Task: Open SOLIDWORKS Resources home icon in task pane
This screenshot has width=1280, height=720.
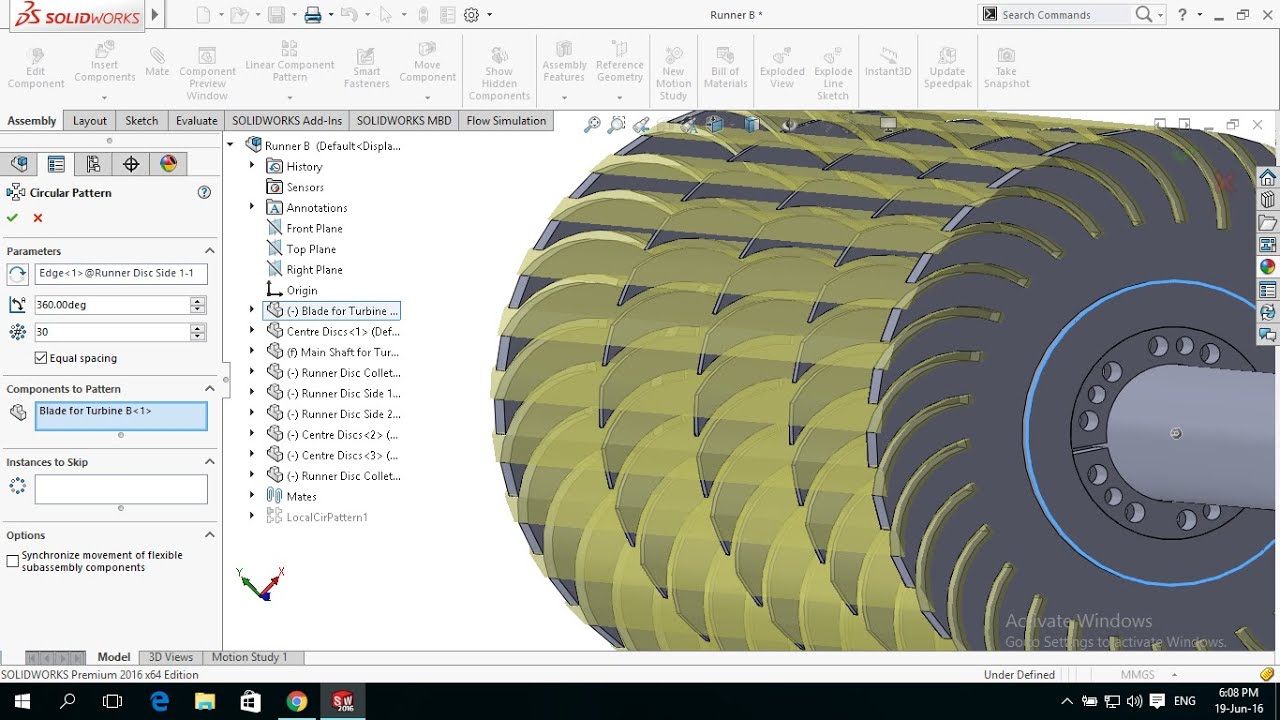Action: pyautogui.click(x=1267, y=177)
